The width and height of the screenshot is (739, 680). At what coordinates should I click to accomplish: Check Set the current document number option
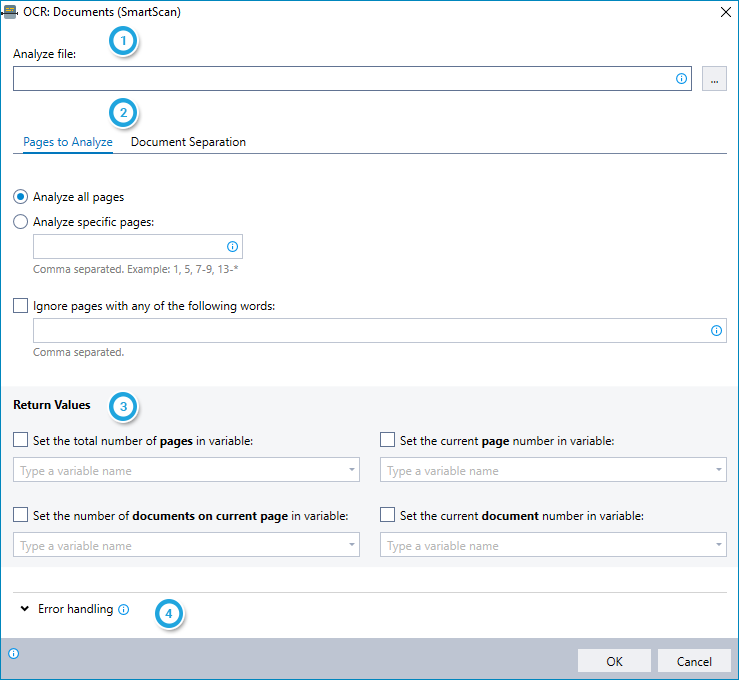pyautogui.click(x=387, y=515)
